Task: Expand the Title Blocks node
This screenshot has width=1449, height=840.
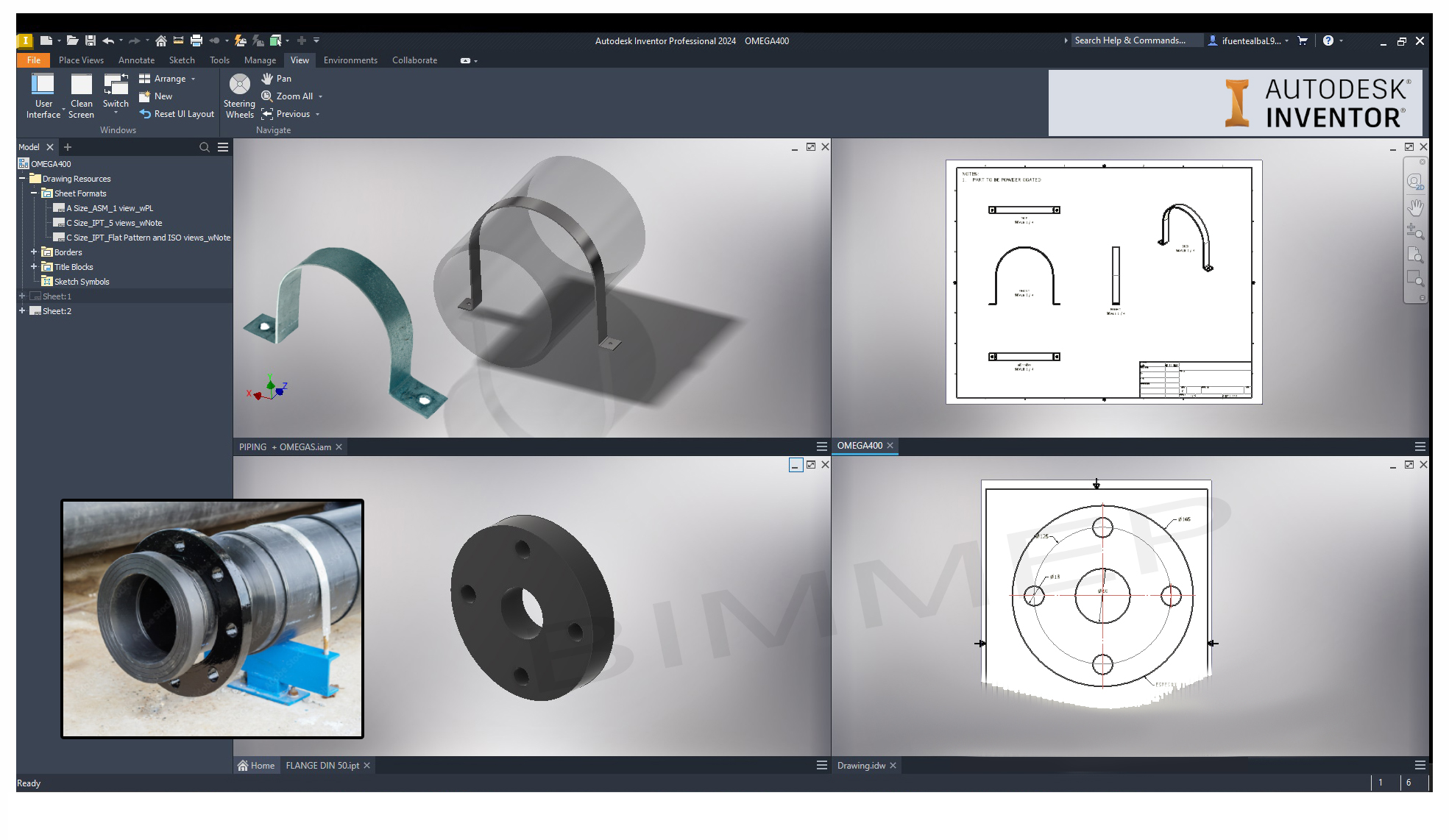Action: (x=34, y=267)
